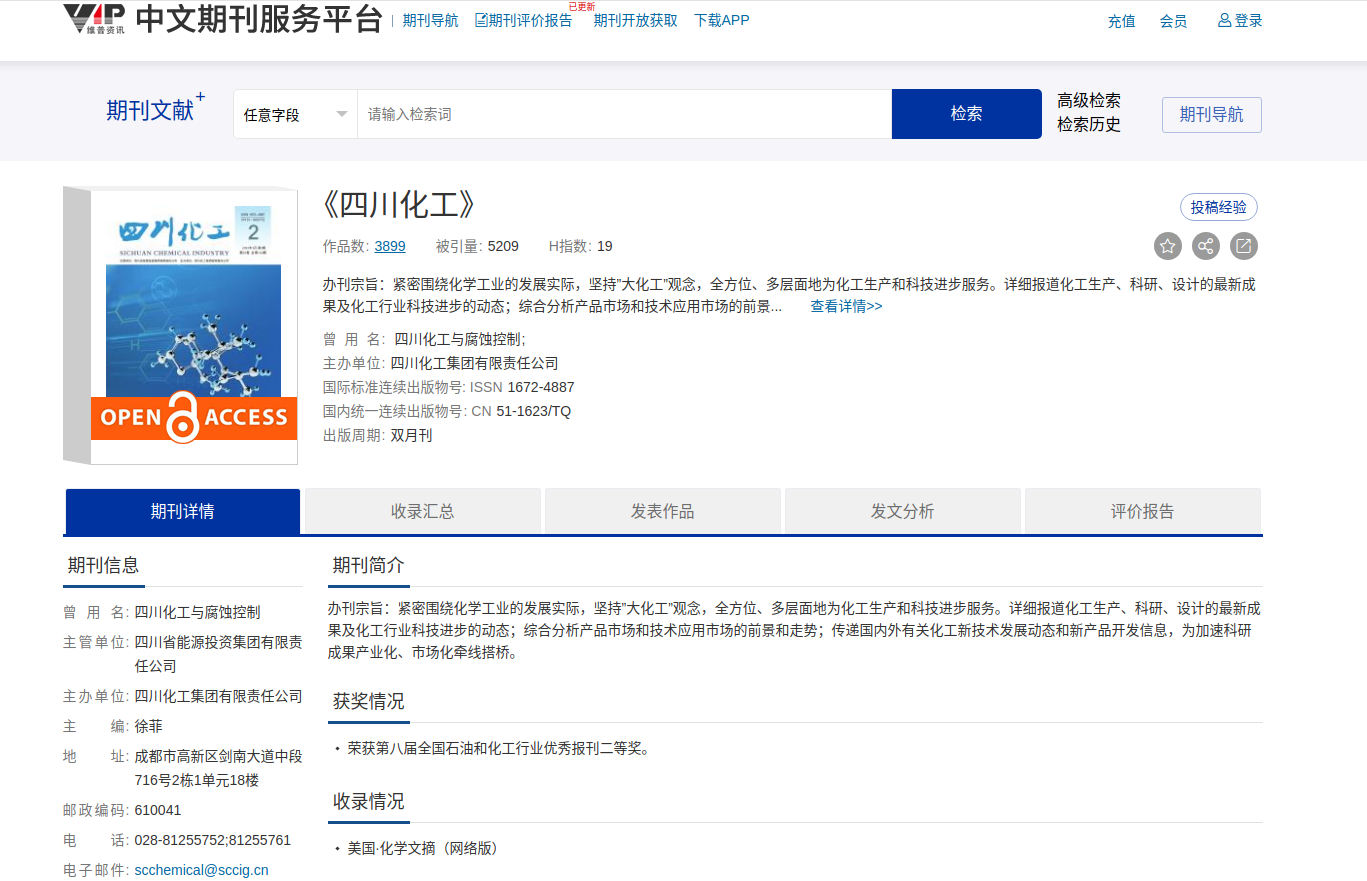Open 期刊评价报告 in the top navigation

(523, 21)
